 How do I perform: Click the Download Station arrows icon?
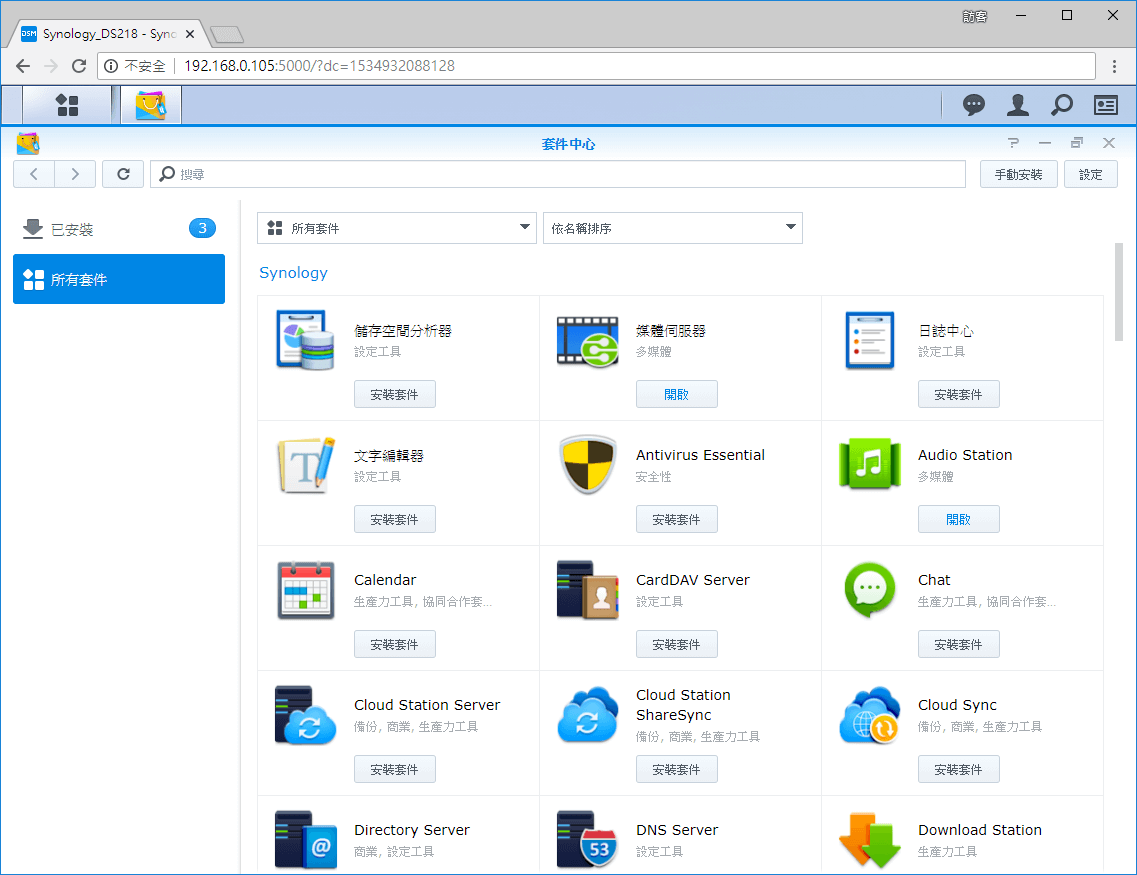(869, 838)
